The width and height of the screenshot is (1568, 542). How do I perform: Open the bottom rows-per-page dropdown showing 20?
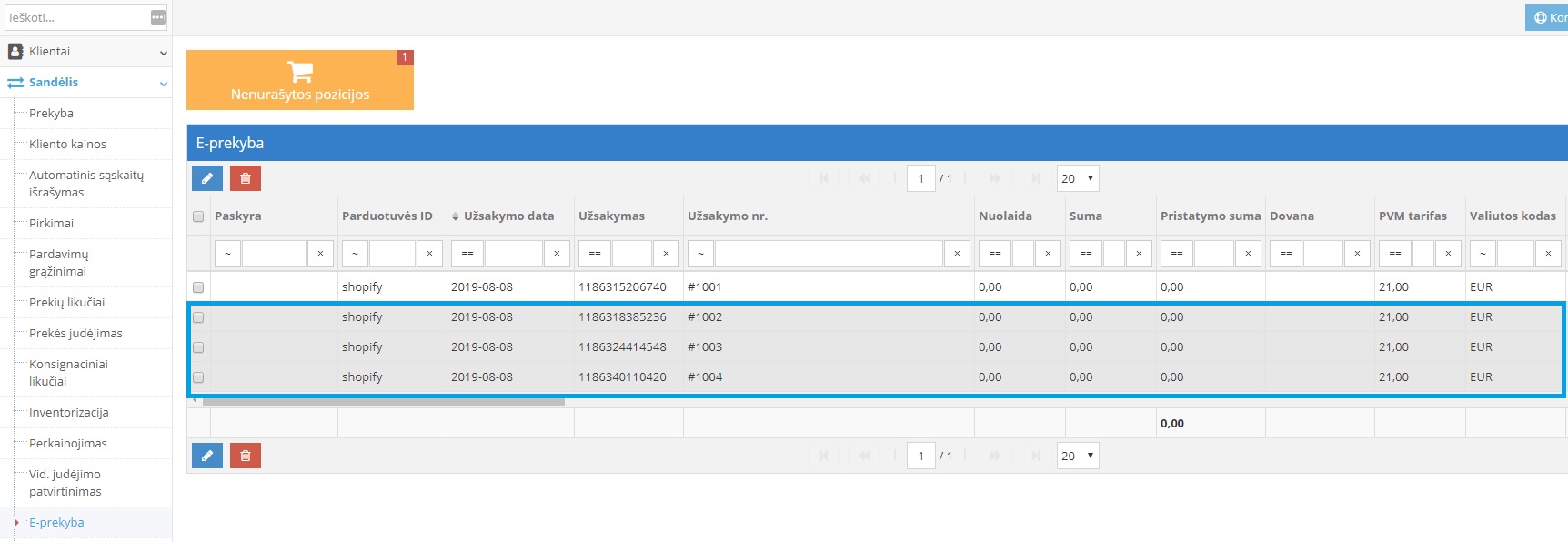coord(1078,456)
